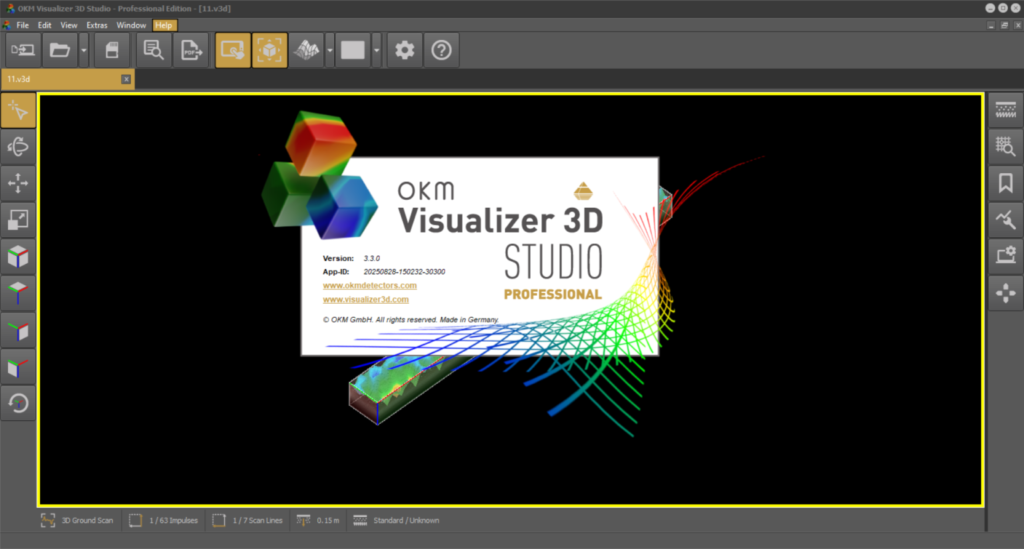Image resolution: width=1024 pixels, height=549 pixels.
Task: Open the SD card import icon
Action: [x=113, y=50]
